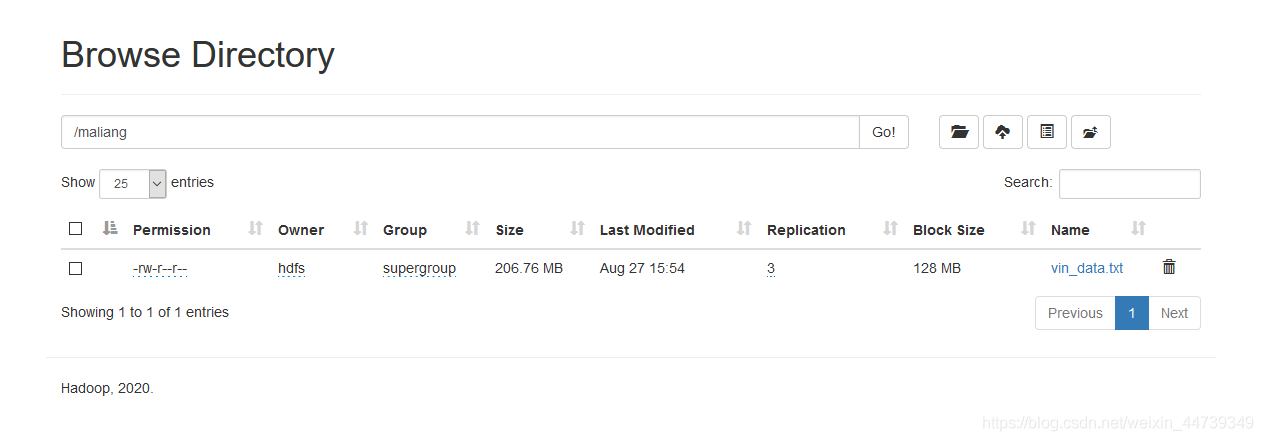Image resolution: width=1263 pixels, height=441 pixels.
Task: Sort by the Permission column arrows
Action: 255,229
